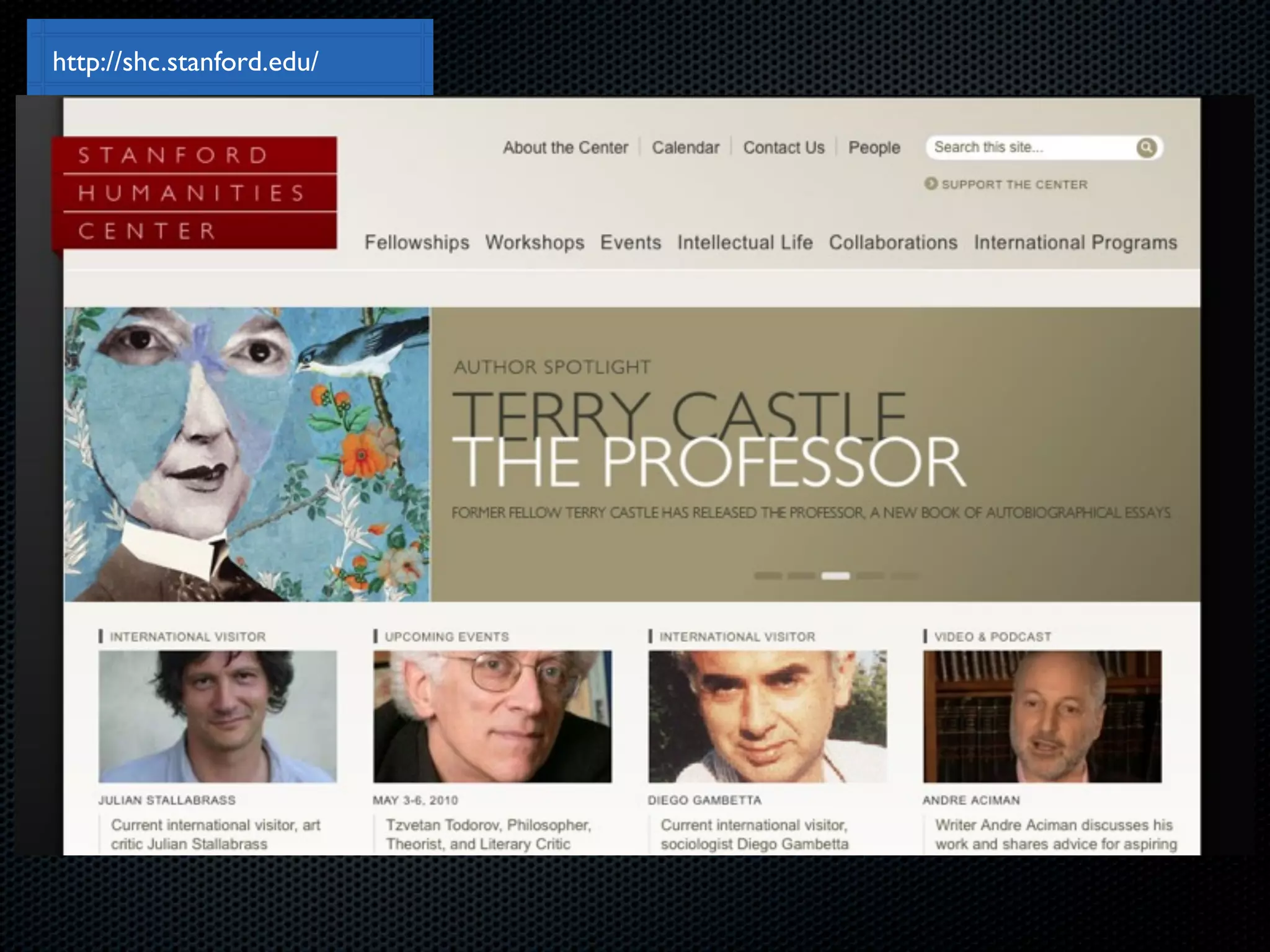Click International Visitor heading above Gambetta
This screenshot has width=1270, height=952.
[737, 637]
